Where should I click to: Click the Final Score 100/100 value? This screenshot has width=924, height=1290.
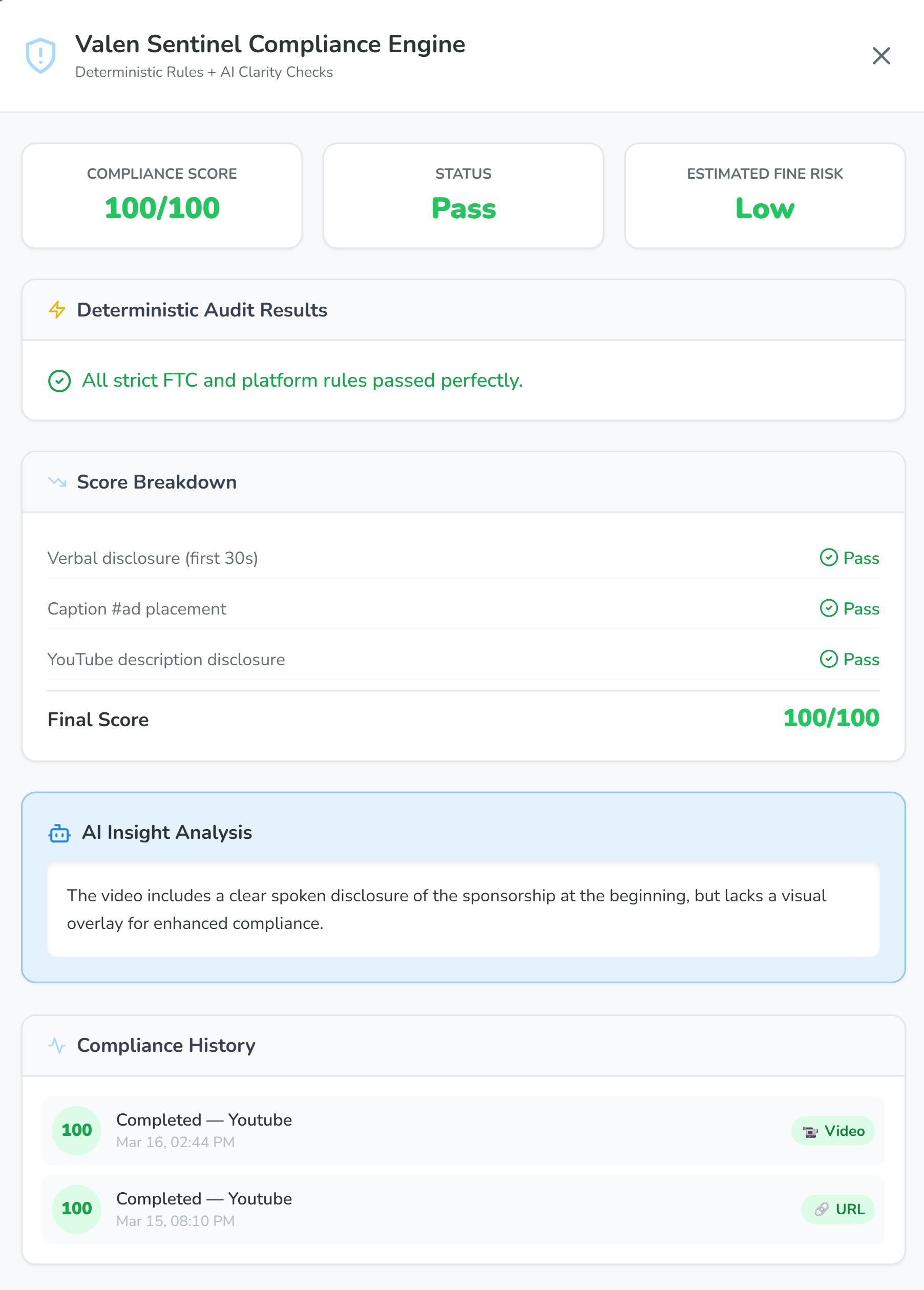pyautogui.click(x=831, y=718)
